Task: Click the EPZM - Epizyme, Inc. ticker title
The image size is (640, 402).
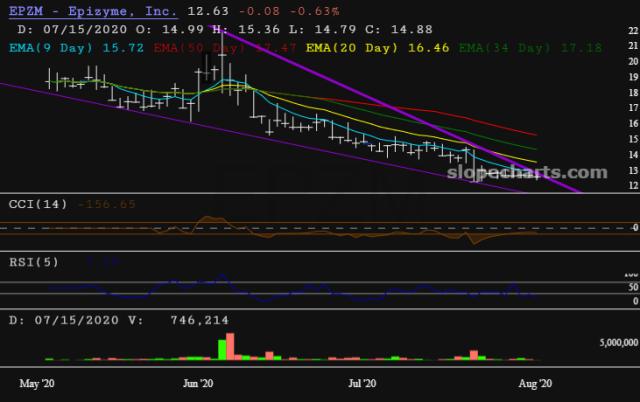Action: coord(92,12)
